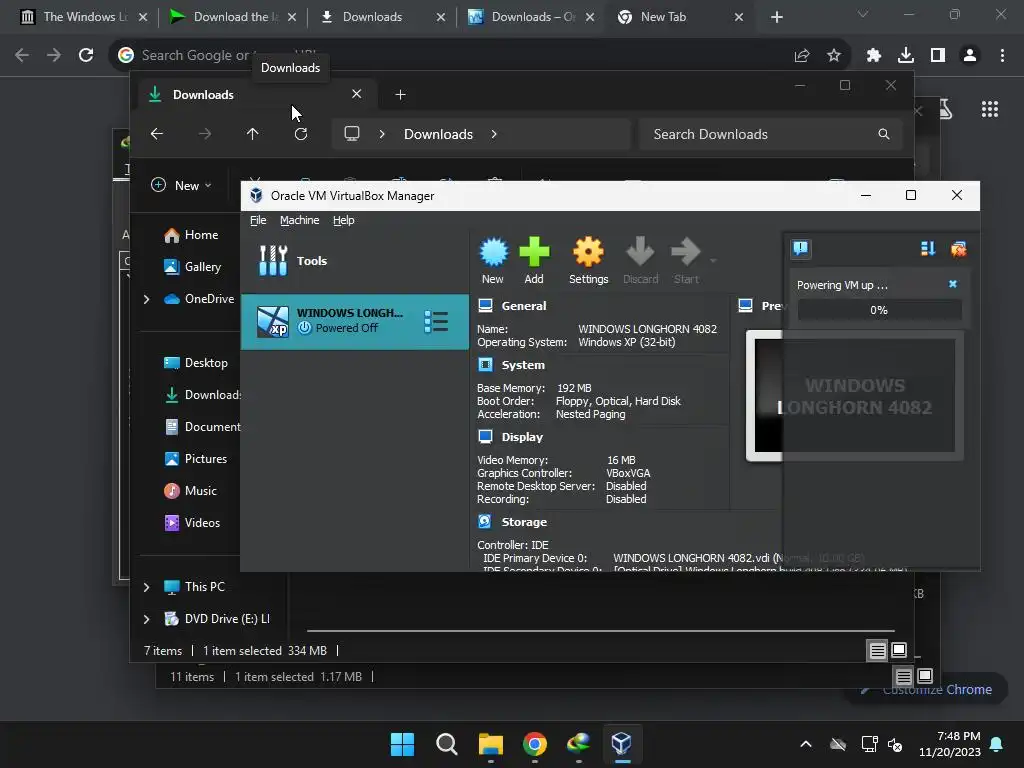Refresh the File Explorer Downloads folder

(x=301, y=134)
